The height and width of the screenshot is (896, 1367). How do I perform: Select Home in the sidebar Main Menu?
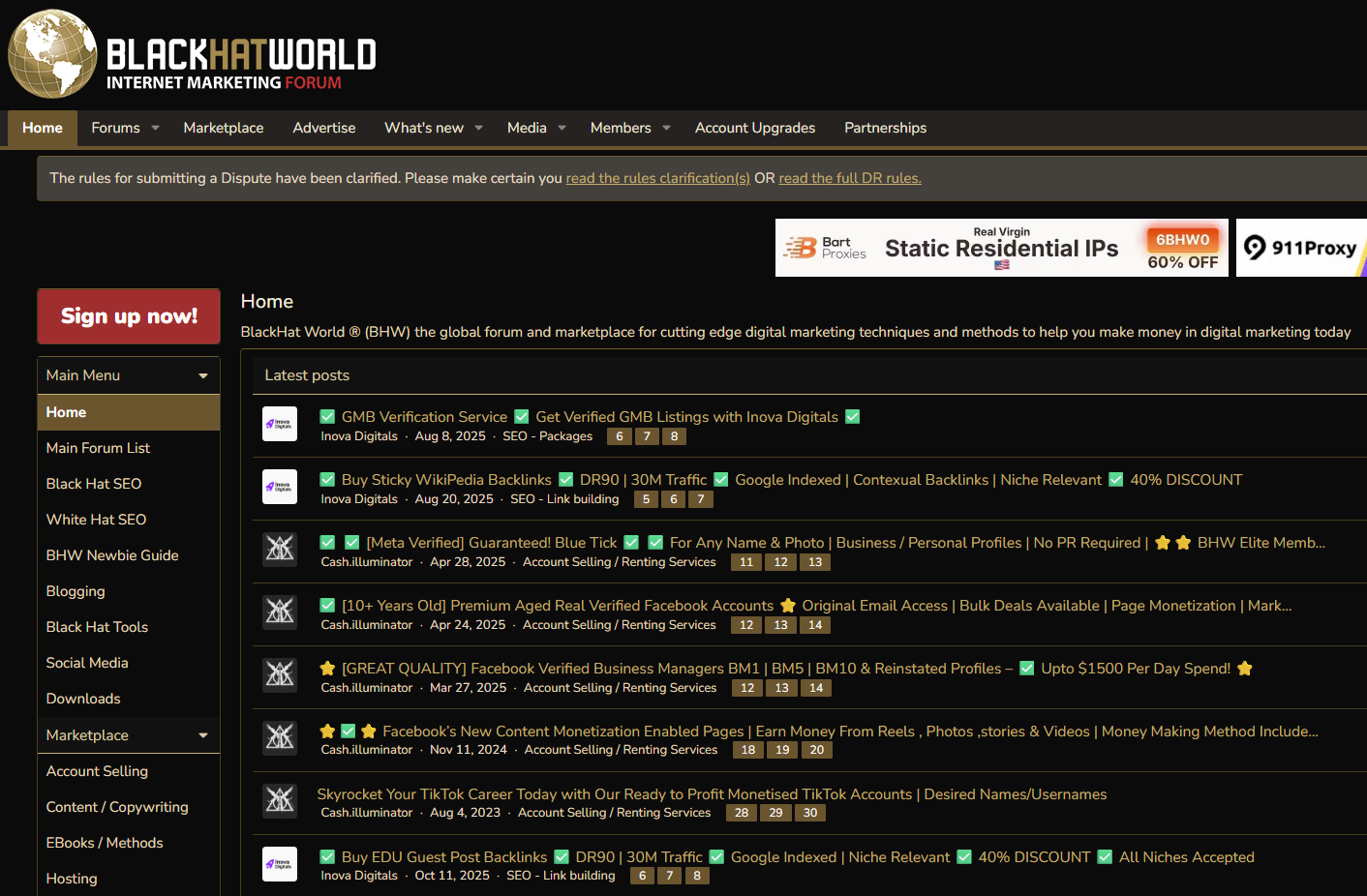[x=129, y=412]
